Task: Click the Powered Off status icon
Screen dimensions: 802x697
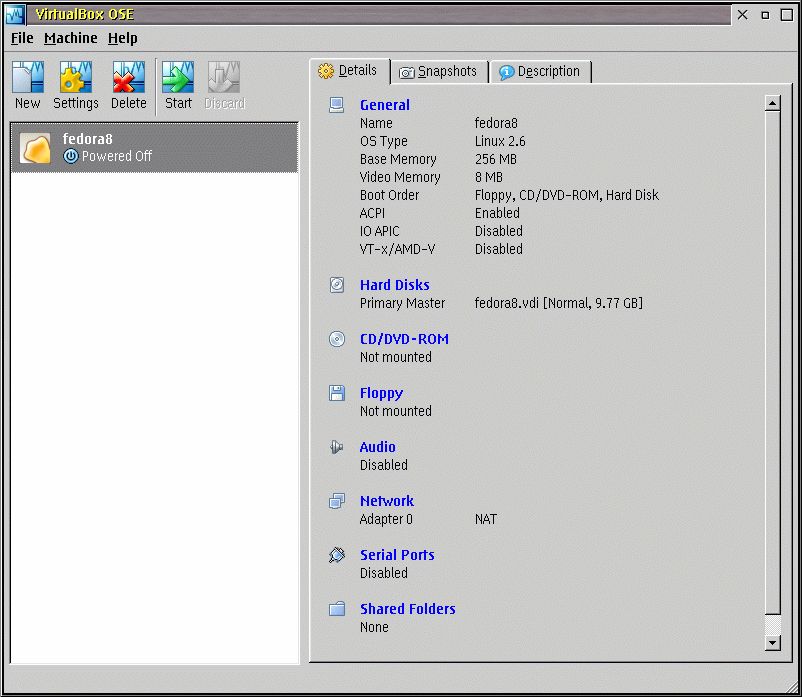Action: [x=71, y=156]
